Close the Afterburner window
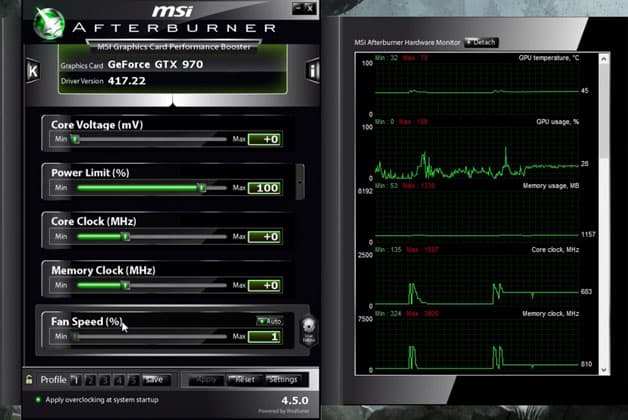This screenshot has width=628, height=420. tap(310, 8)
